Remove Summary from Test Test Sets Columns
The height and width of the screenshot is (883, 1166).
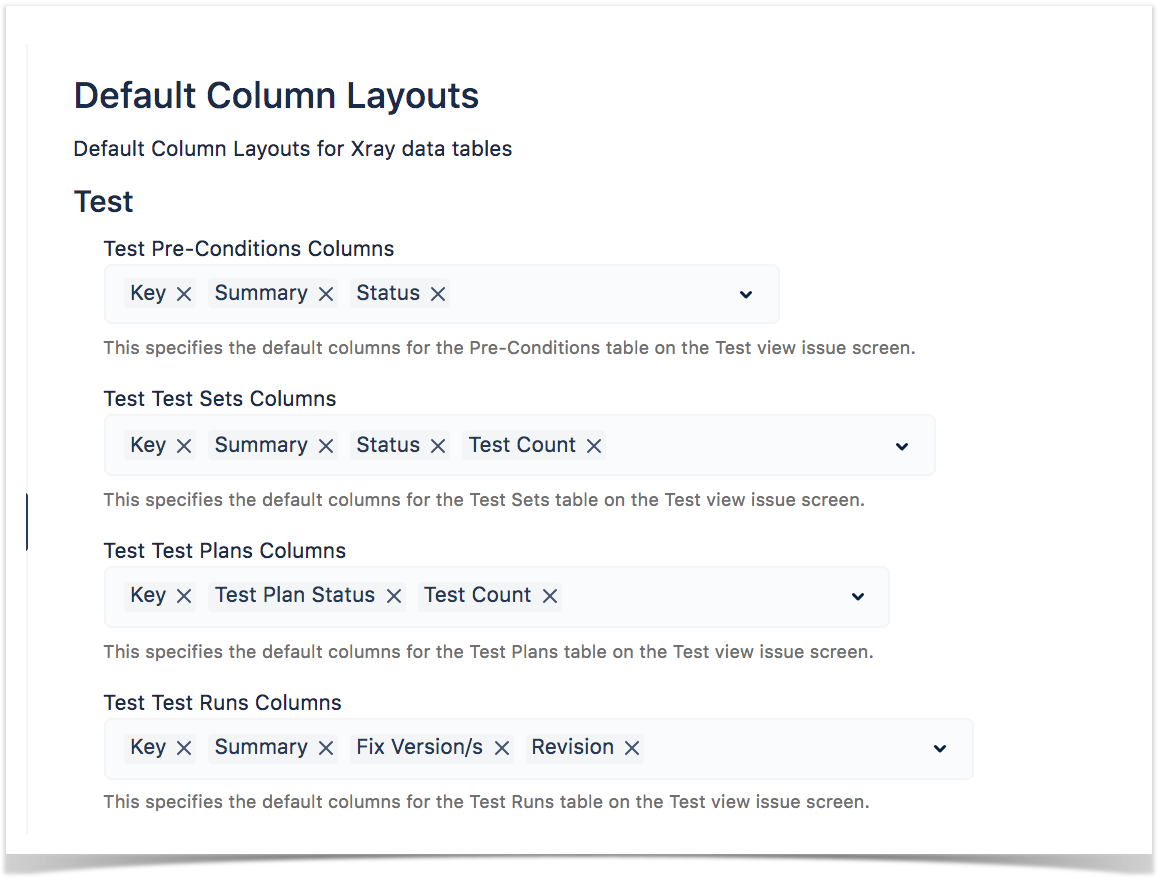326,446
